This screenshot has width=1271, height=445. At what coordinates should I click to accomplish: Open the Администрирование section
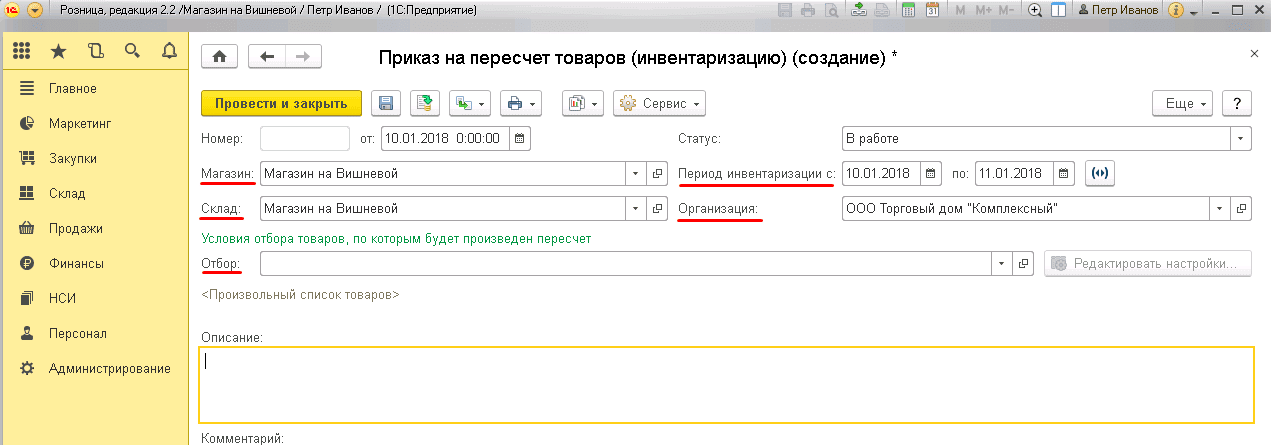[x=109, y=368]
